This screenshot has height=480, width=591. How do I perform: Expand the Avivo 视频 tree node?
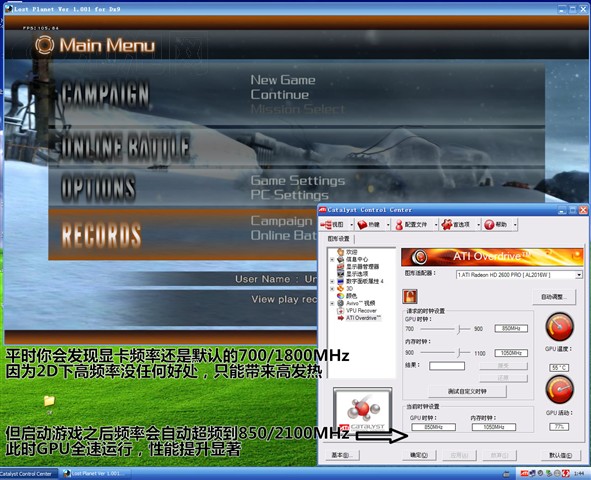332,303
